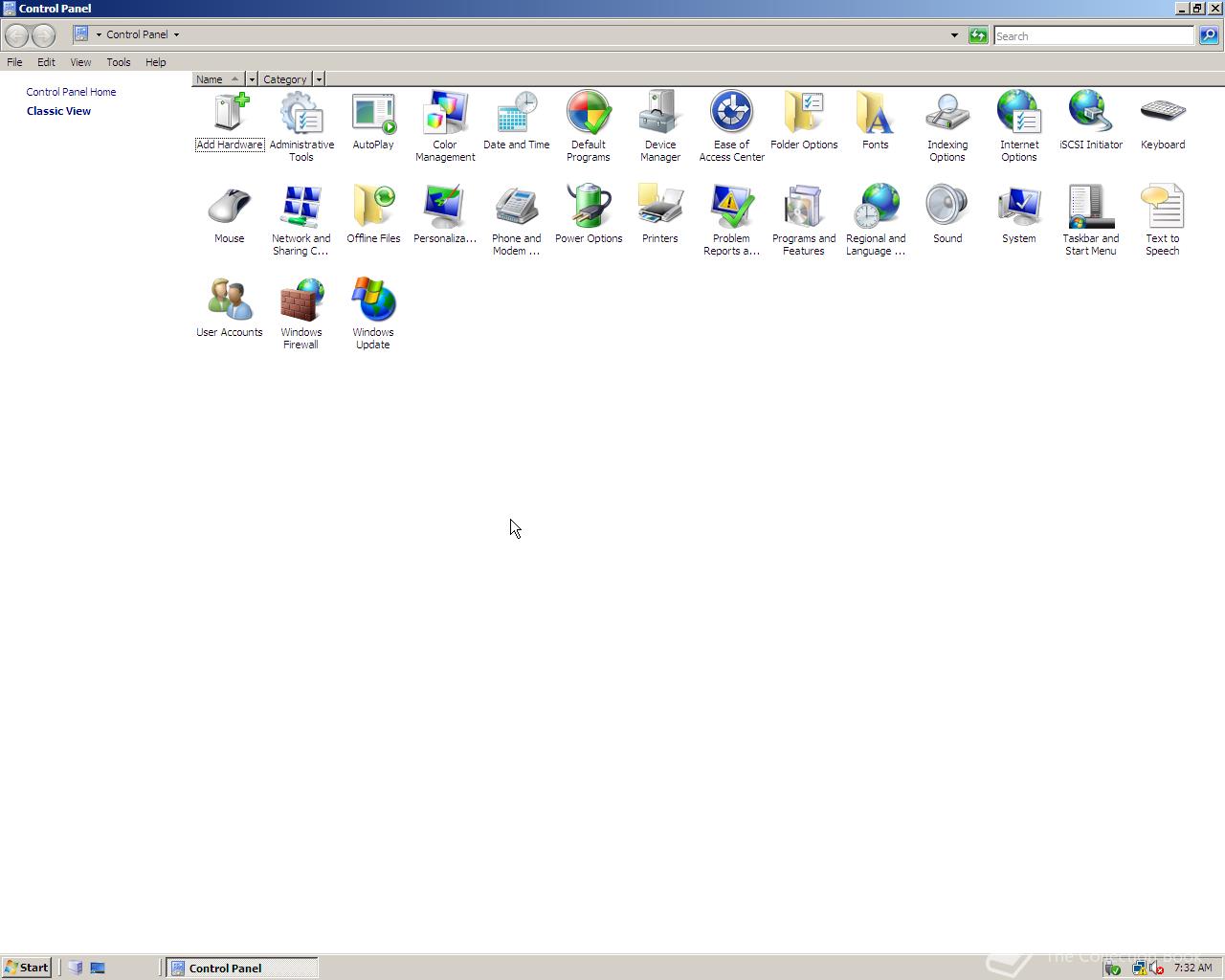Viewport: 1225px width, 980px height.
Task: Sort items by the Name column
Action: pos(219,79)
